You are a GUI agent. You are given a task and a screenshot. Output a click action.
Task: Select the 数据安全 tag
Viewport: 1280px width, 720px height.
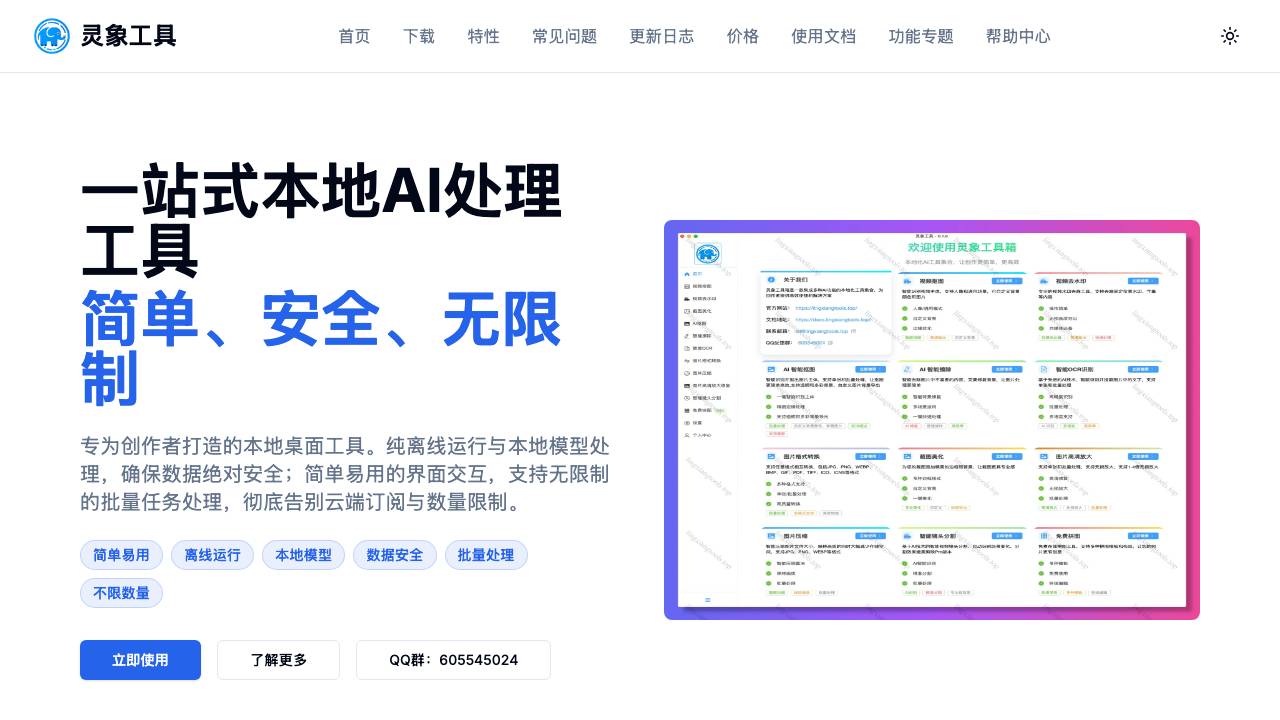click(x=395, y=555)
